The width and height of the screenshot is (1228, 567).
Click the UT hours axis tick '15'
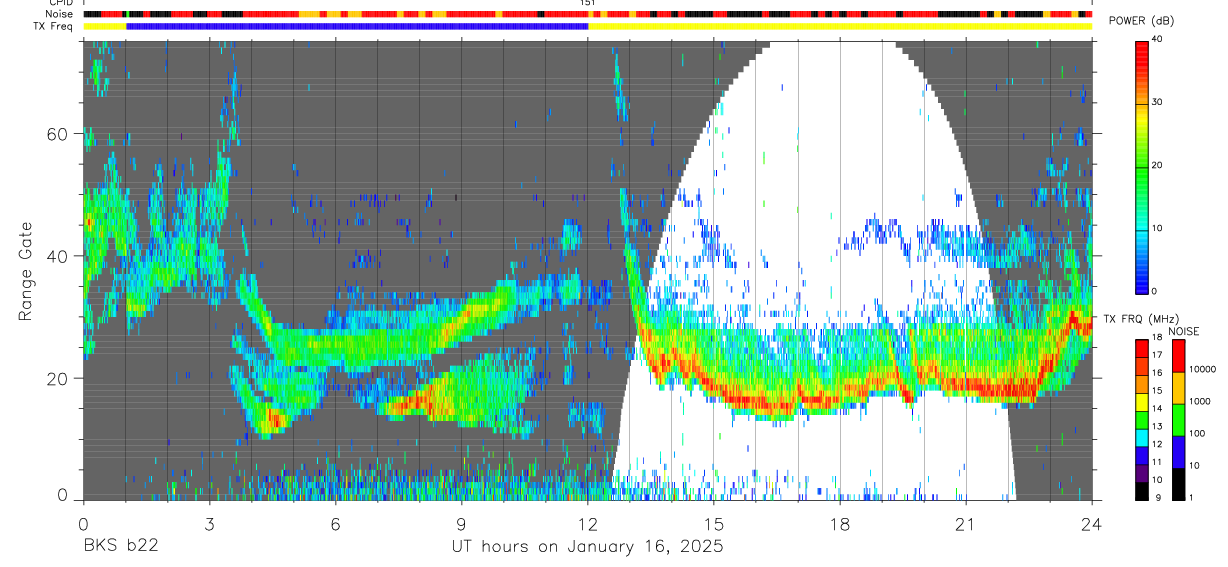point(714,523)
